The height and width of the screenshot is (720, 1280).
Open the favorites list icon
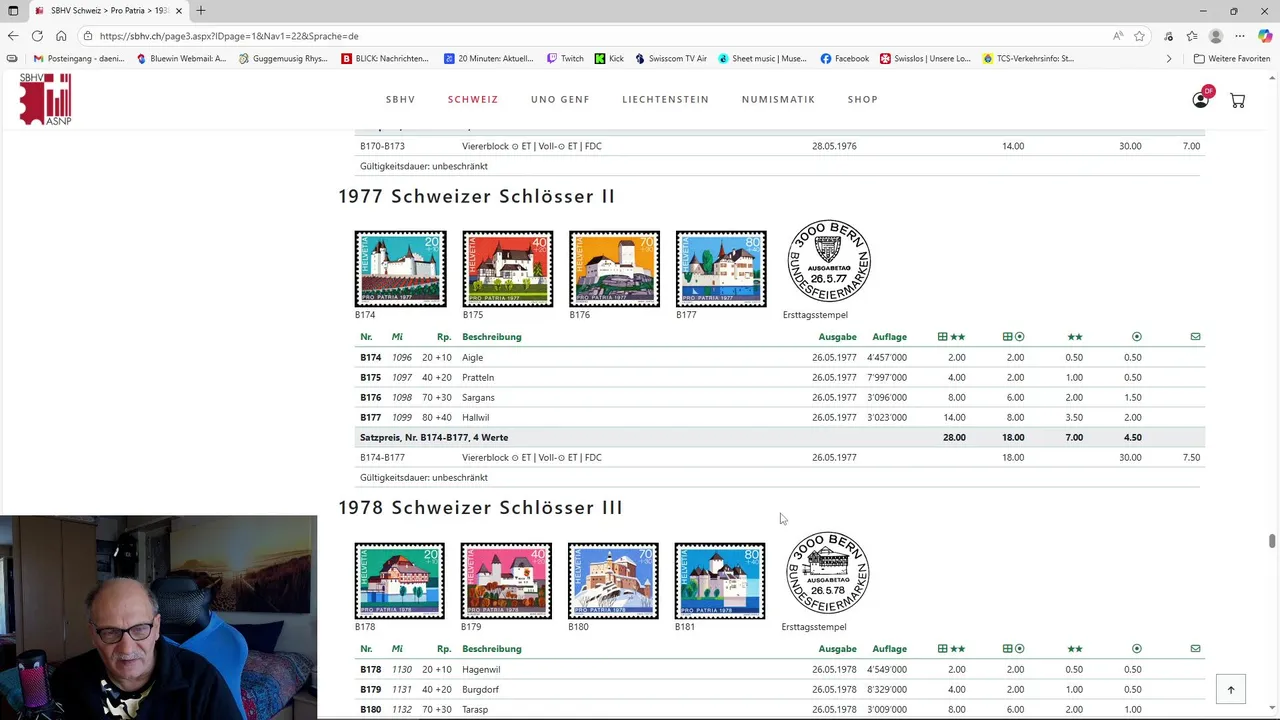click(1192, 36)
